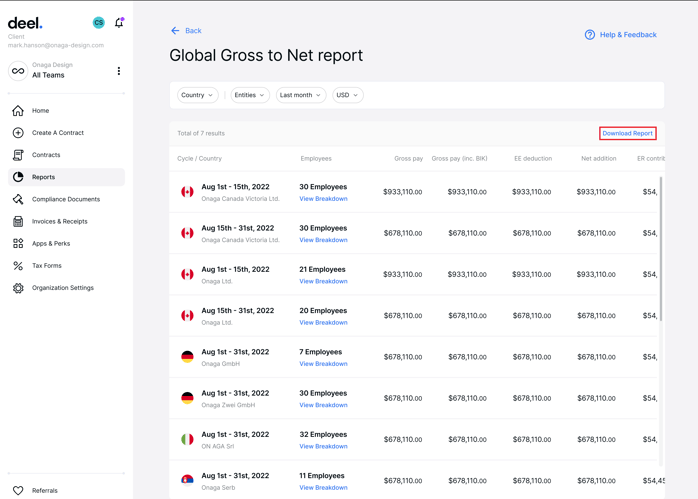Click the Apps & Perks grid icon
698x499 pixels.
click(x=18, y=243)
